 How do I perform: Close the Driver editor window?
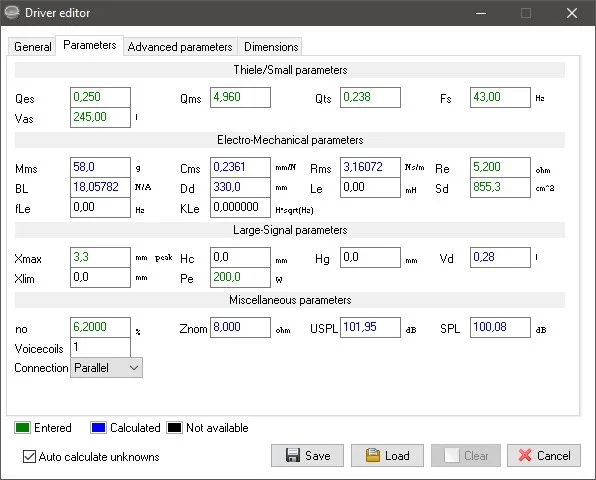point(572,13)
